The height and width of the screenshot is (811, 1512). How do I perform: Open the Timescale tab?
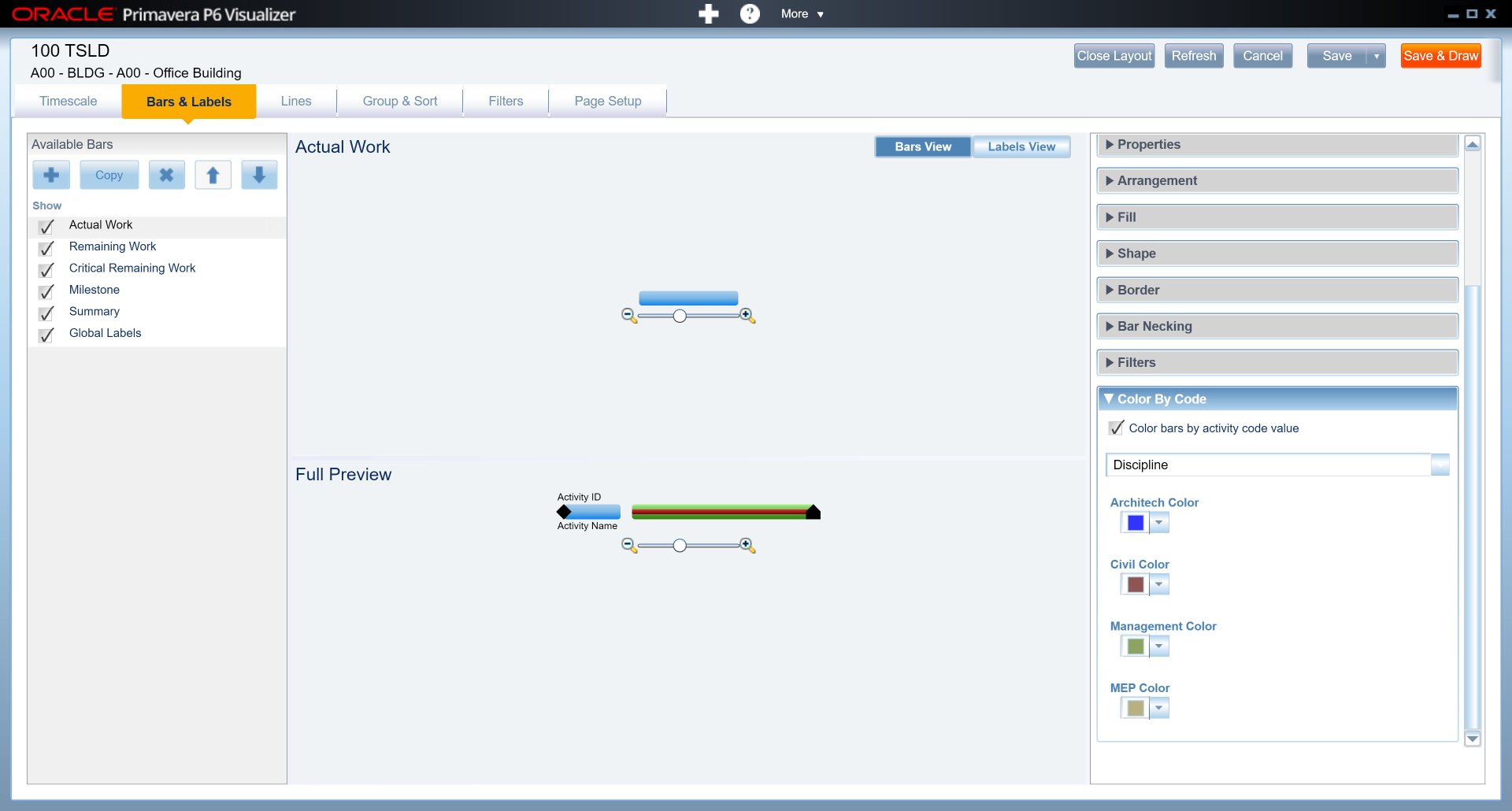click(x=69, y=102)
